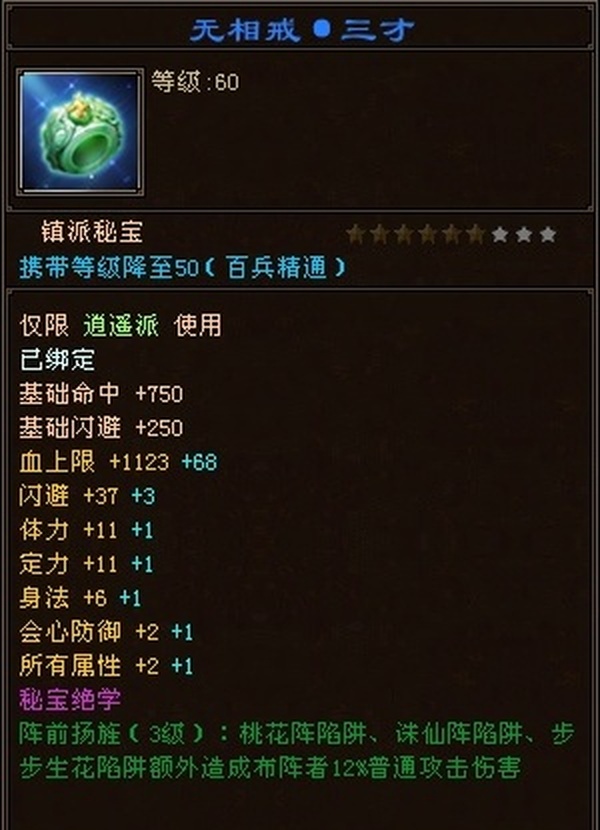Click the purple 秘宝绝学 heading
This screenshot has width=600, height=830.
tap(70, 699)
